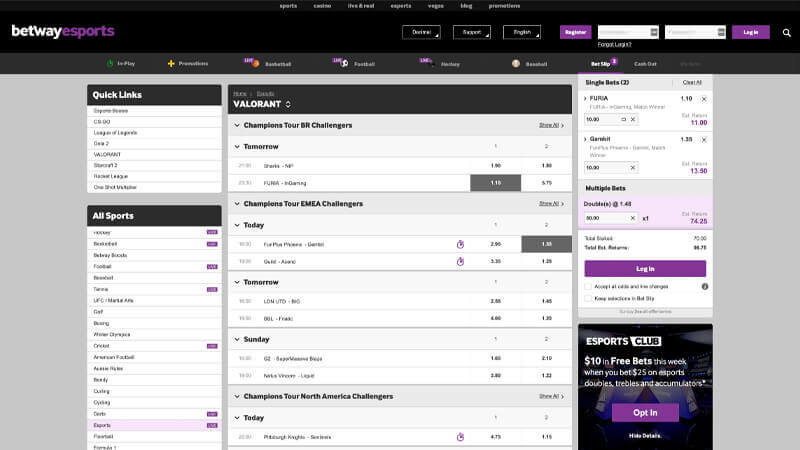This screenshot has height=450, width=800.
Task: Open the blog top menu
Action: pyautogui.click(x=466, y=6)
